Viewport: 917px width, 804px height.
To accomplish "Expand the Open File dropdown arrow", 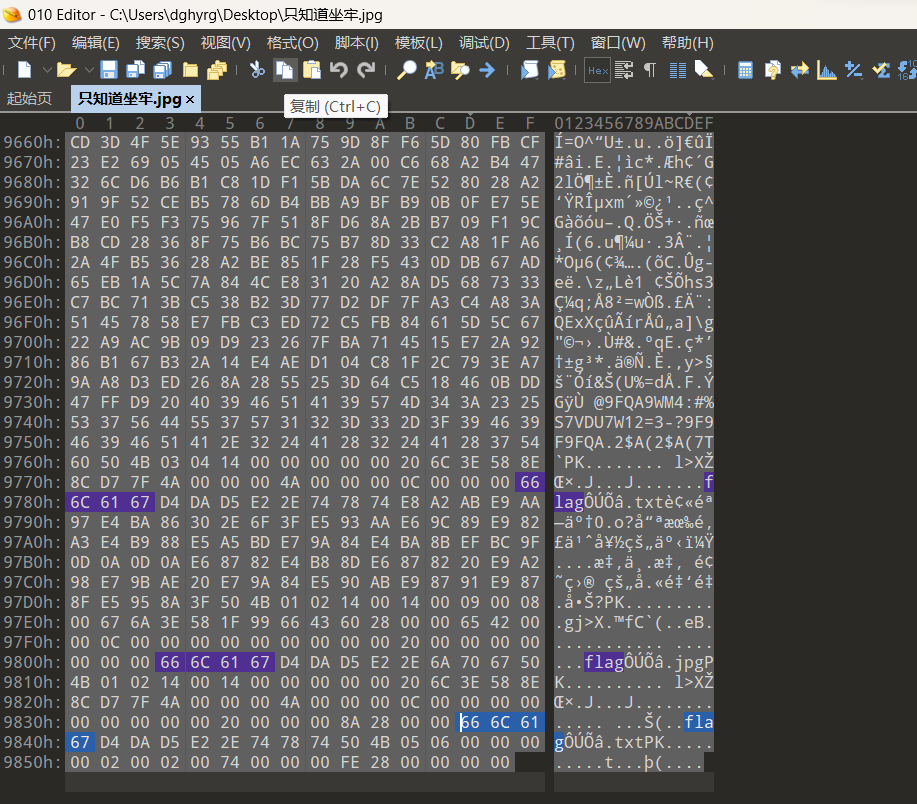I will point(89,70).
